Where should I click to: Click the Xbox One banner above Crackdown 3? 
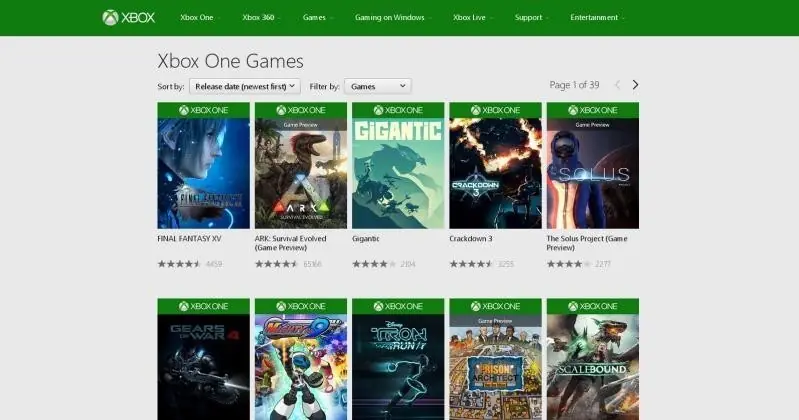tap(495, 110)
